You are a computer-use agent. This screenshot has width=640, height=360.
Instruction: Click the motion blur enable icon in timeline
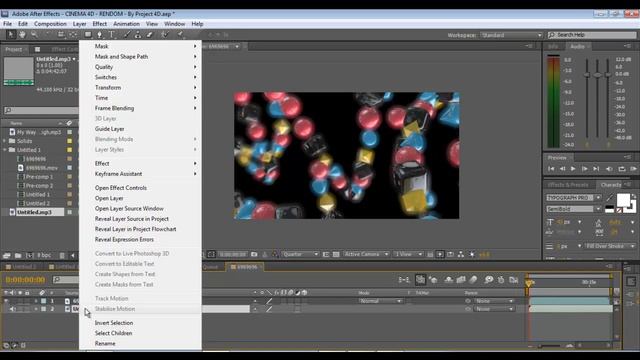click(473, 280)
